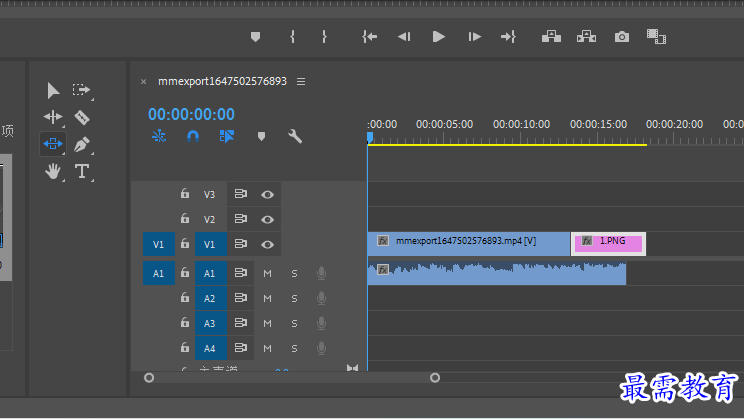Enable voice-over record on A4
This screenshot has height=419, width=744.
pos(321,348)
